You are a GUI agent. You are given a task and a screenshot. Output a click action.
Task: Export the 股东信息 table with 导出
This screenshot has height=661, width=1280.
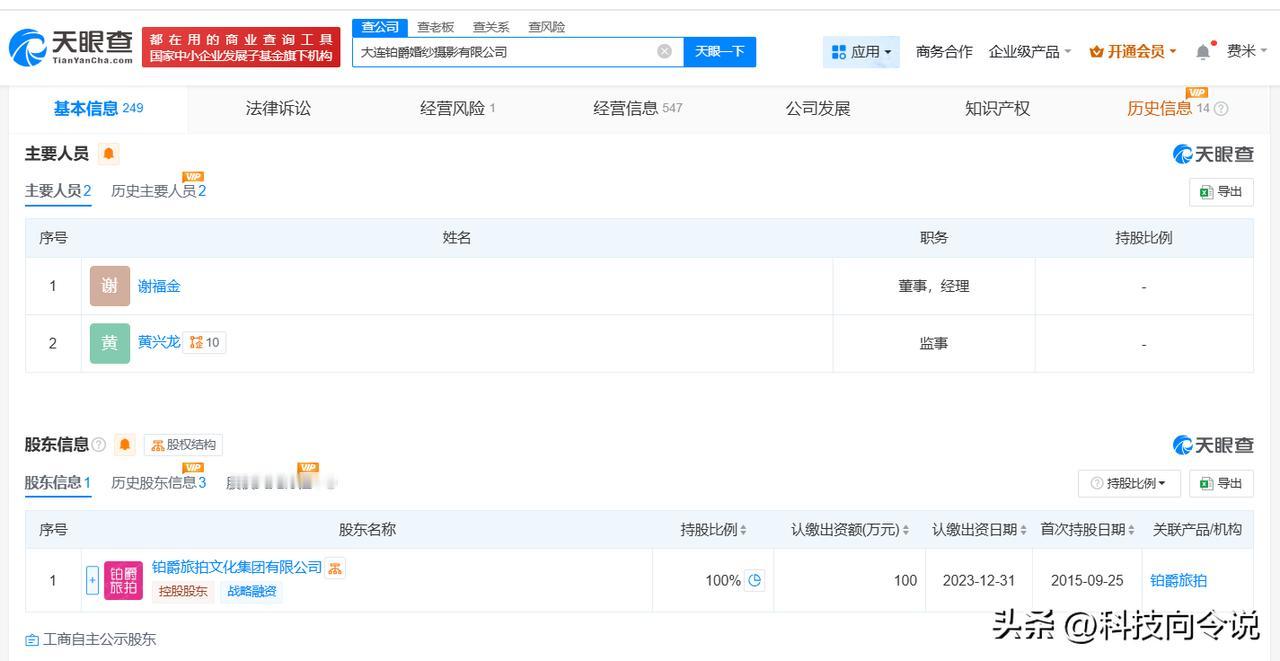click(x=1221, y=483)
